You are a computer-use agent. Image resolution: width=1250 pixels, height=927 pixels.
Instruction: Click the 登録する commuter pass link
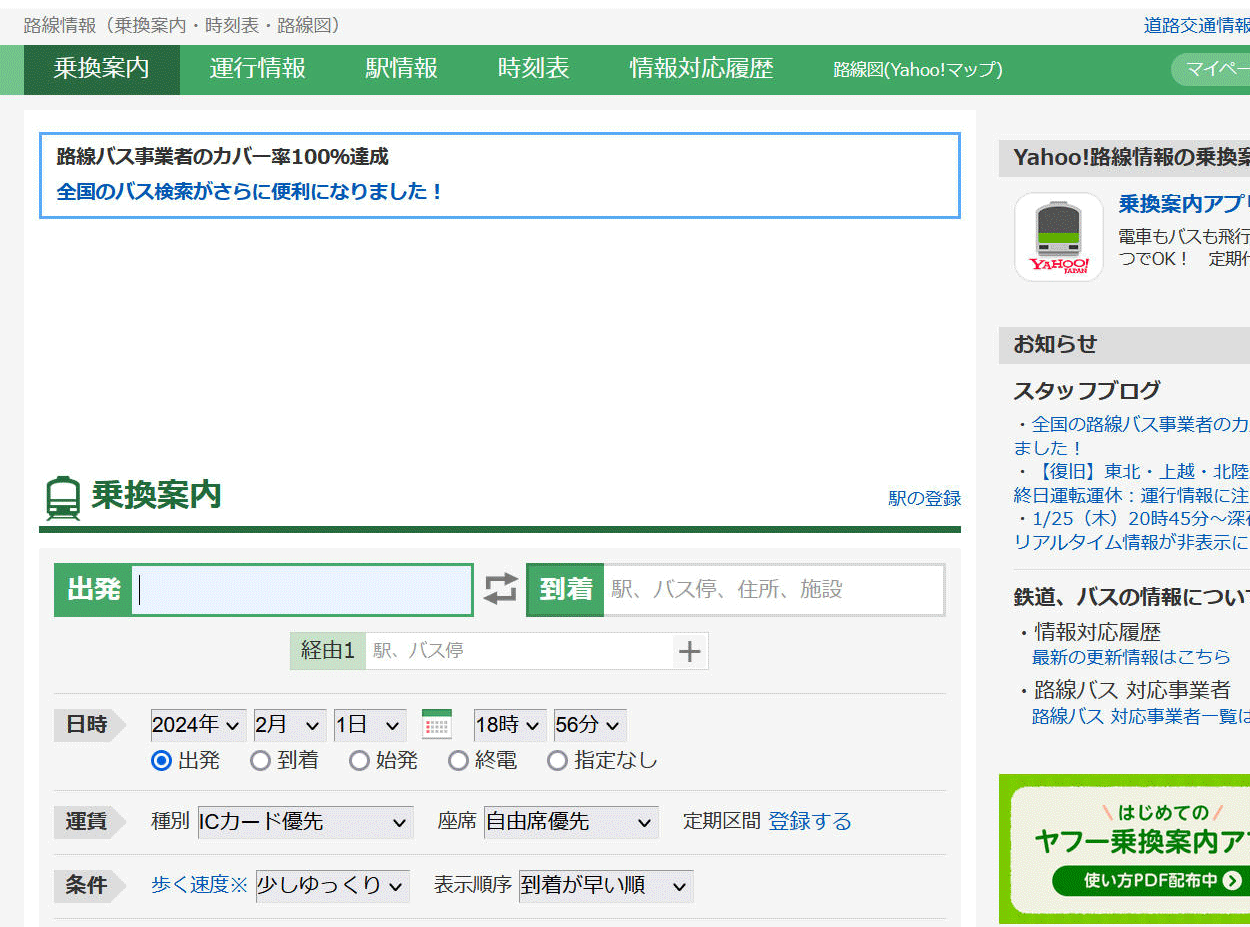pyautogui.click(x=810, y=822)
